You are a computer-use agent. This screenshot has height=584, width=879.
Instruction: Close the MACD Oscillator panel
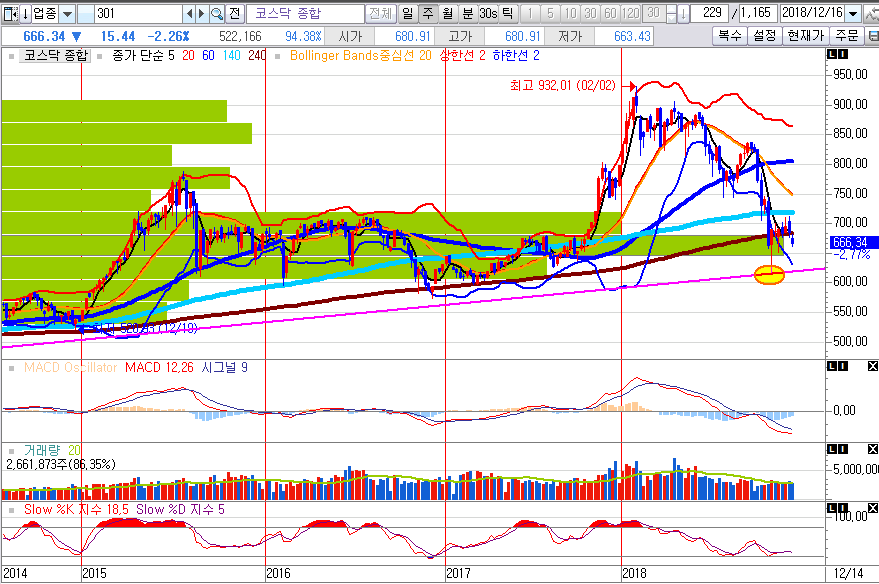tap(872, 367)
